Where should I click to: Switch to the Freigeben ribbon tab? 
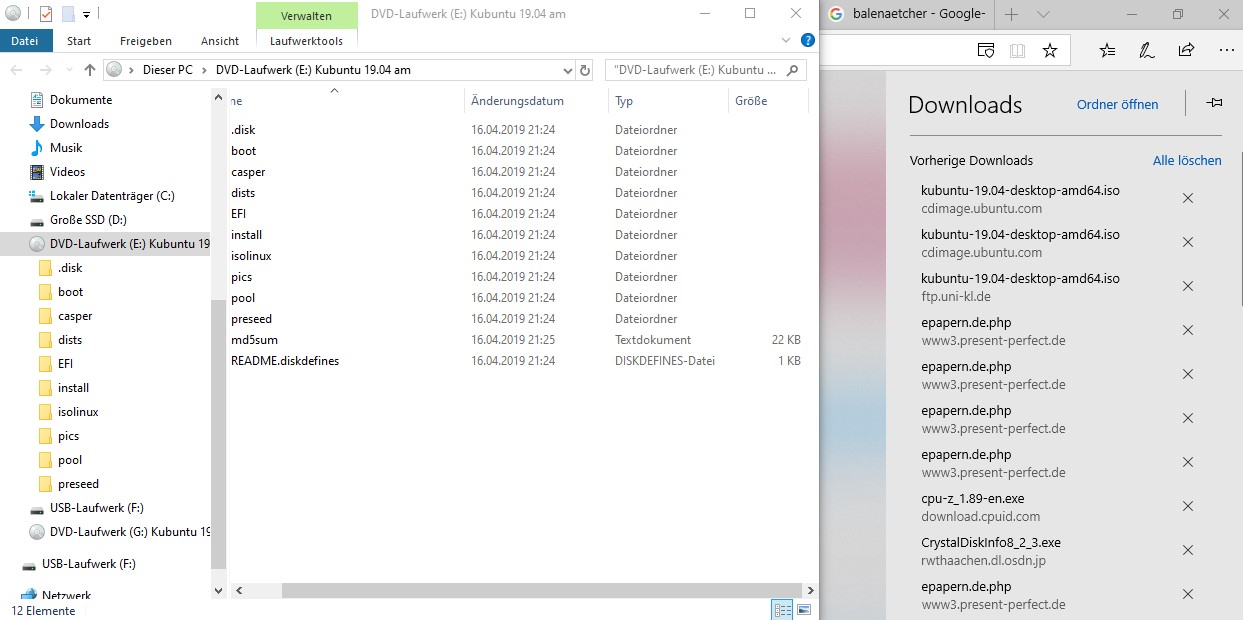coord(146,41)
